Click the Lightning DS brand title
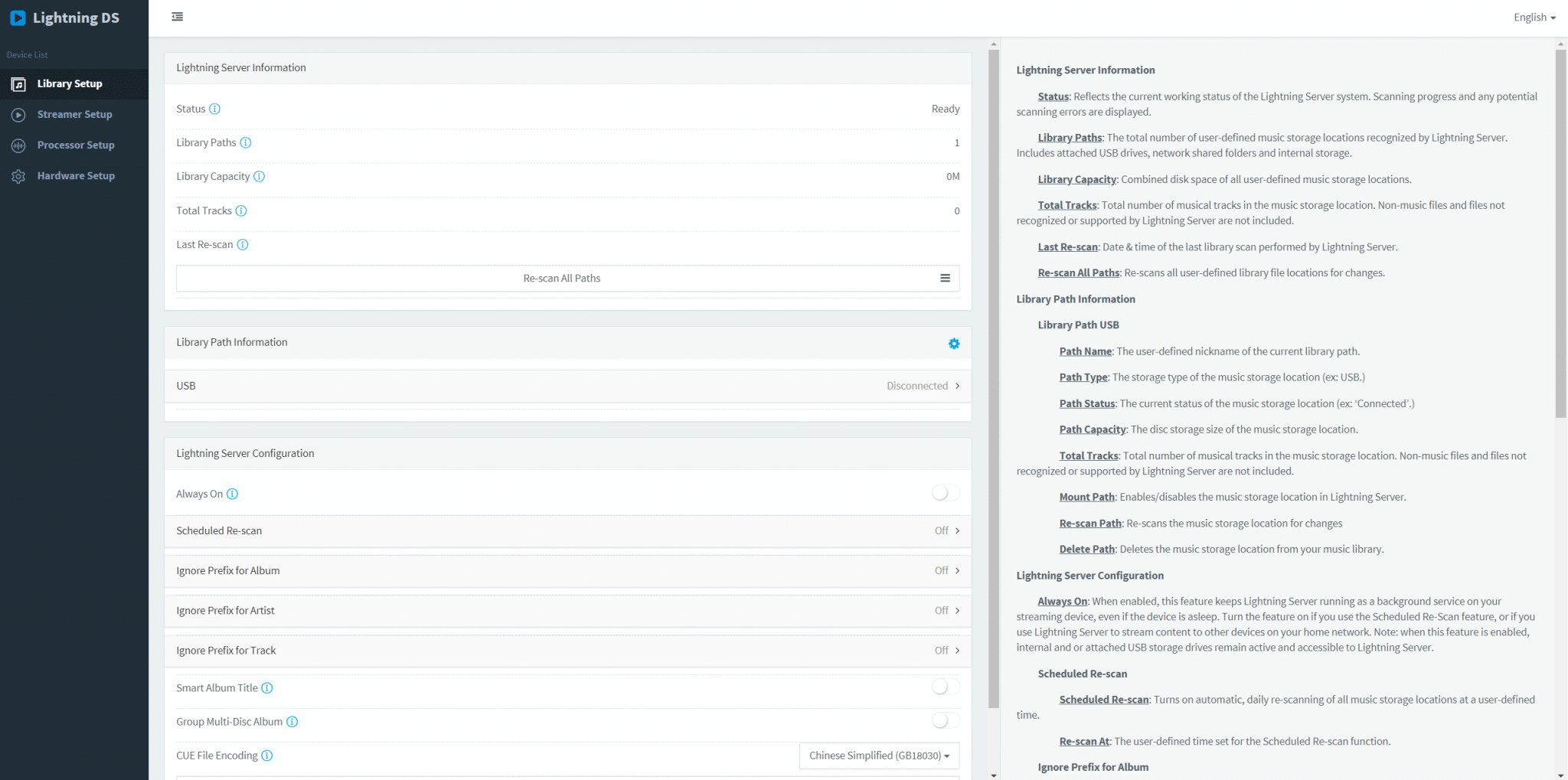1568x780 pixels. [76, 18]
